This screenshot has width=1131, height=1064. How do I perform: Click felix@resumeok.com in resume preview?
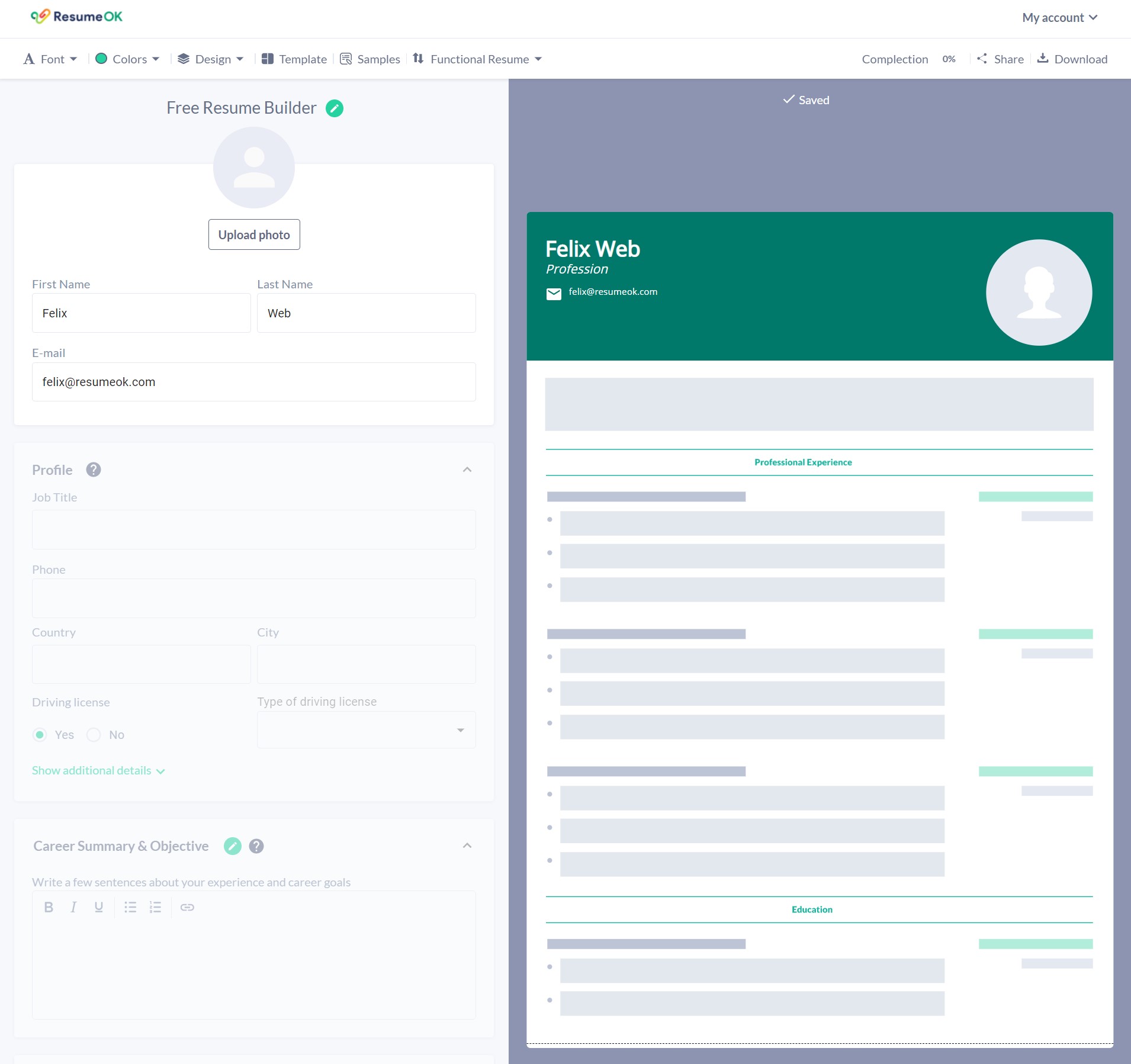point(613,292)
